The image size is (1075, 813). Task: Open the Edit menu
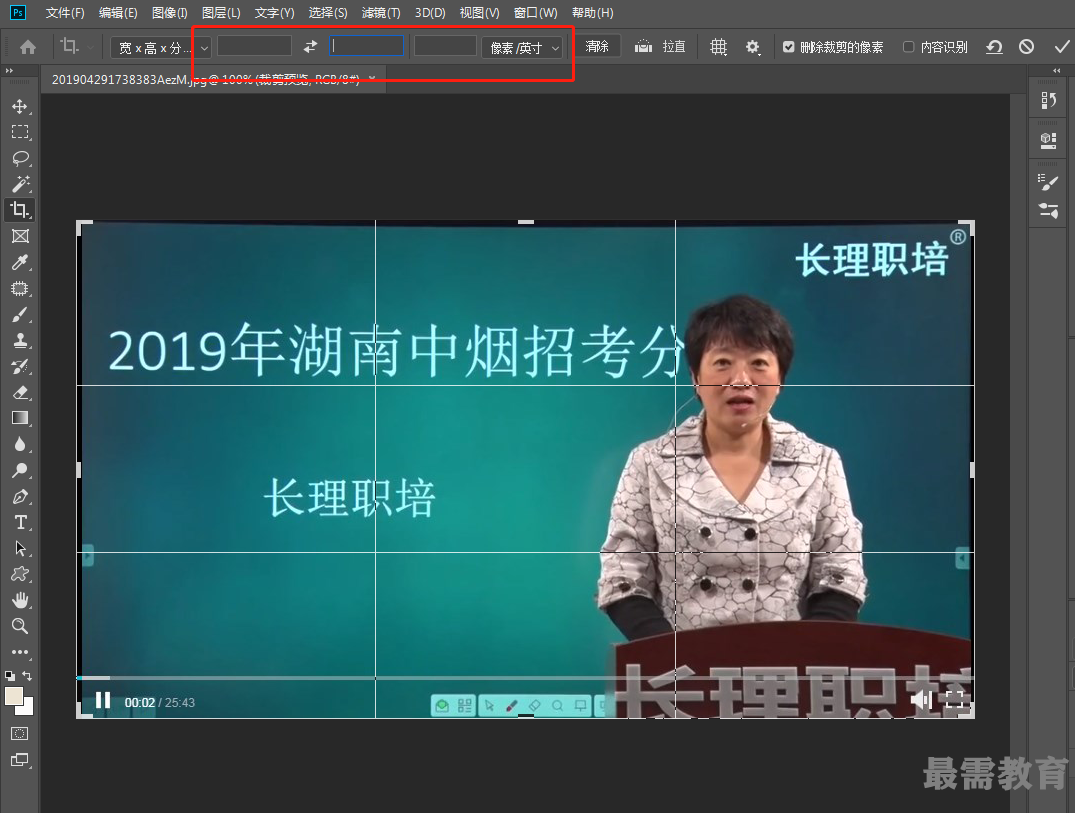117,12
